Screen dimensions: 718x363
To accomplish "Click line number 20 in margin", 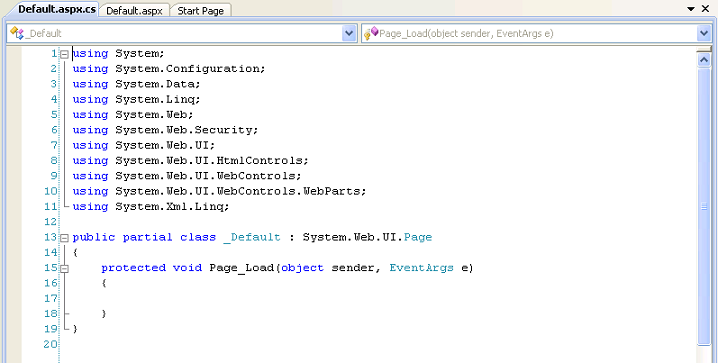I will [50, 344].
